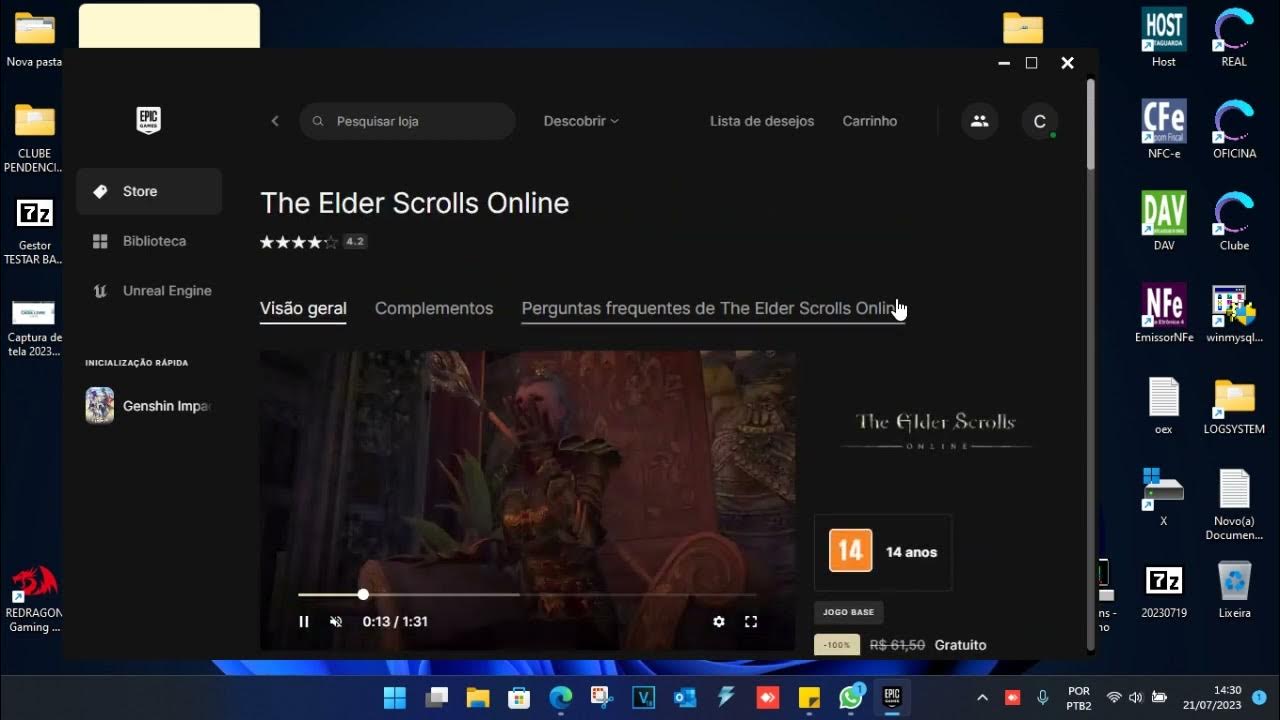Launch Genshin Impact from quick launch

(149, 406)
